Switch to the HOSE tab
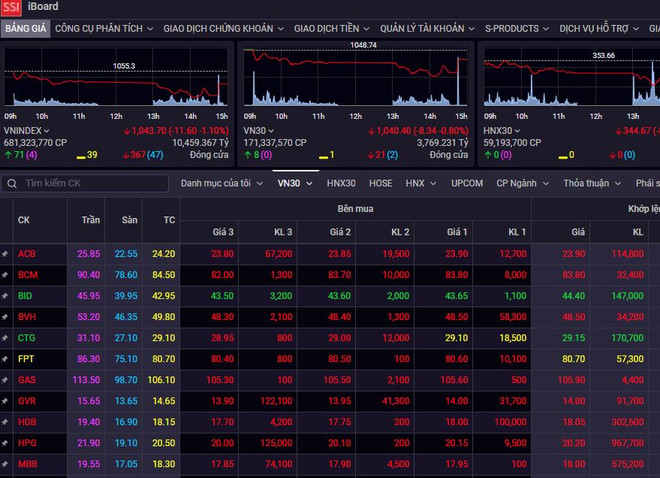The width and height of the screenshot is (660, 478). (x=380, y=183)
